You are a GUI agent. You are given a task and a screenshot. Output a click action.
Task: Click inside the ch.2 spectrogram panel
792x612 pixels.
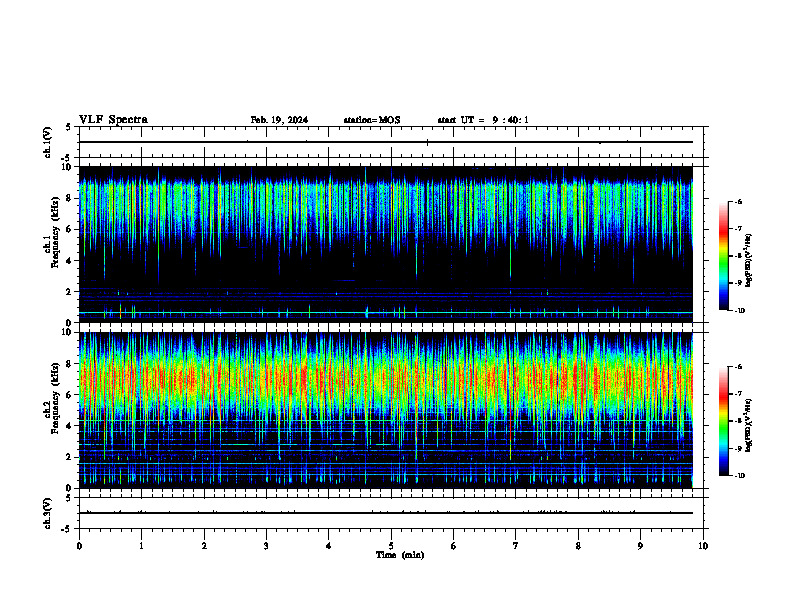(386, 410)
